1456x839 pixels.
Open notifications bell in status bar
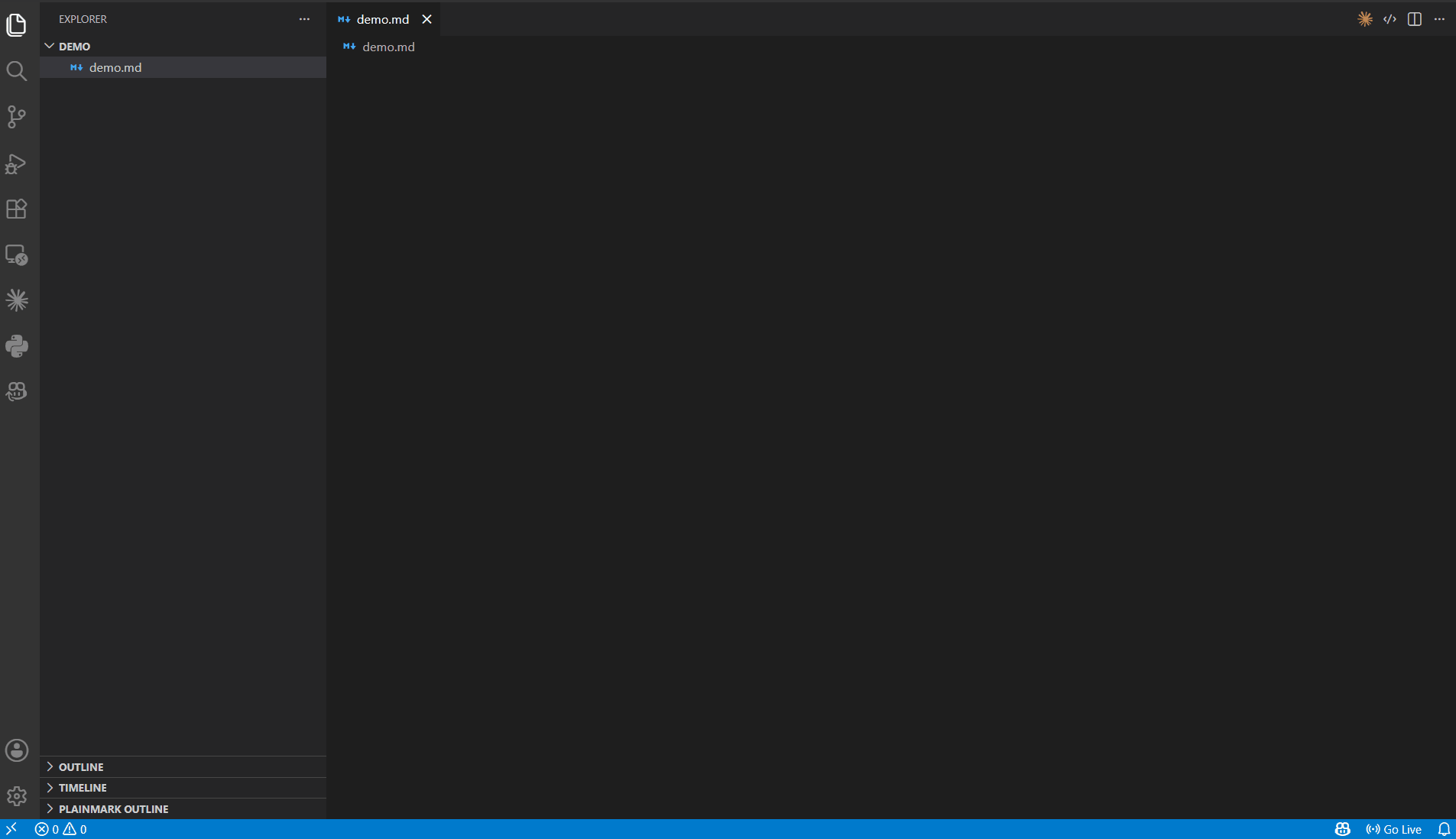pos(1444,829)
